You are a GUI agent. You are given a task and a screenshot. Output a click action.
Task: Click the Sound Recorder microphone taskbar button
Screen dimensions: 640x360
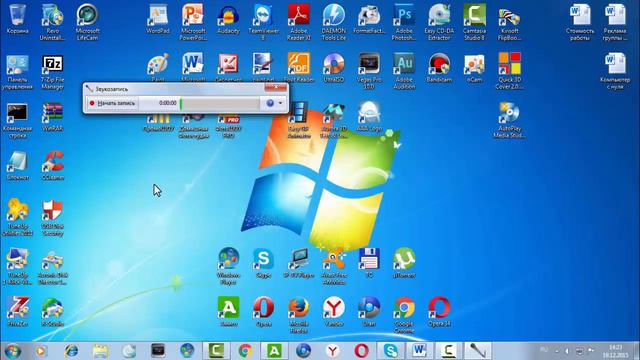[x=477, y=351]
